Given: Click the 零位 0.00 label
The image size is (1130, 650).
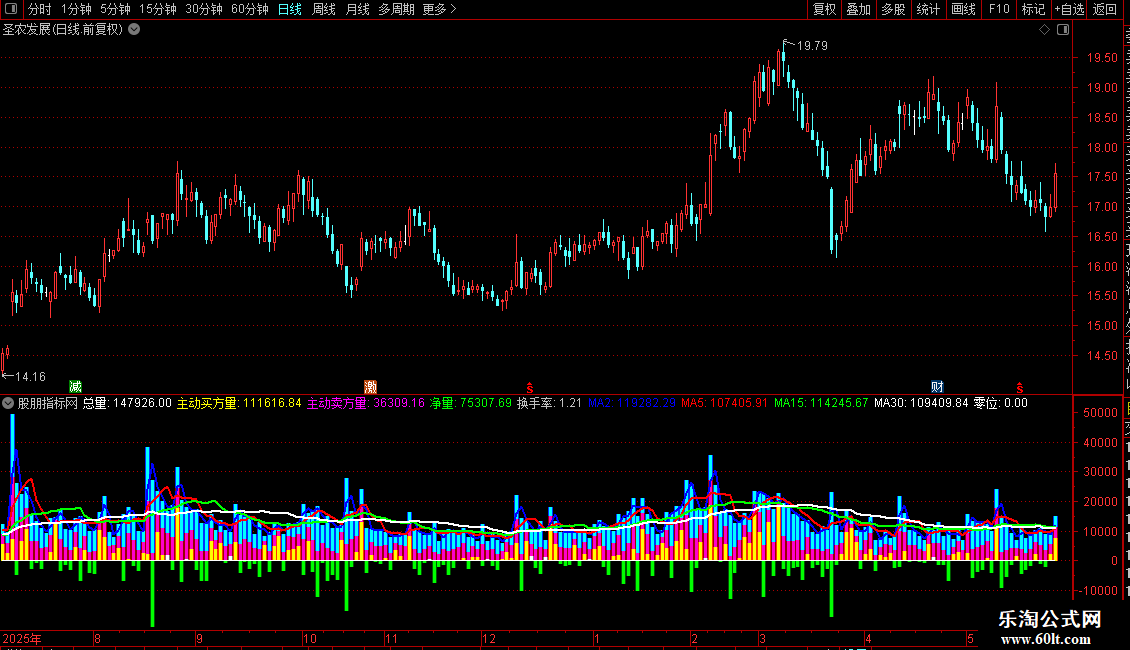Looking at the screenshot, I should point(1001,404).
